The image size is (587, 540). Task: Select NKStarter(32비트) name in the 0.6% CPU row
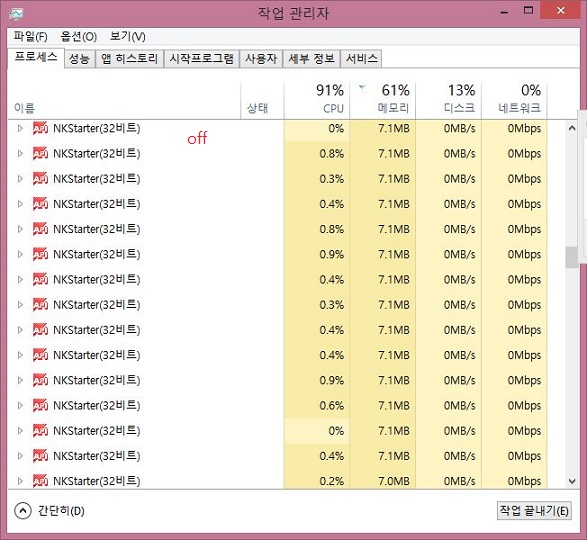(x=97, y=406)
